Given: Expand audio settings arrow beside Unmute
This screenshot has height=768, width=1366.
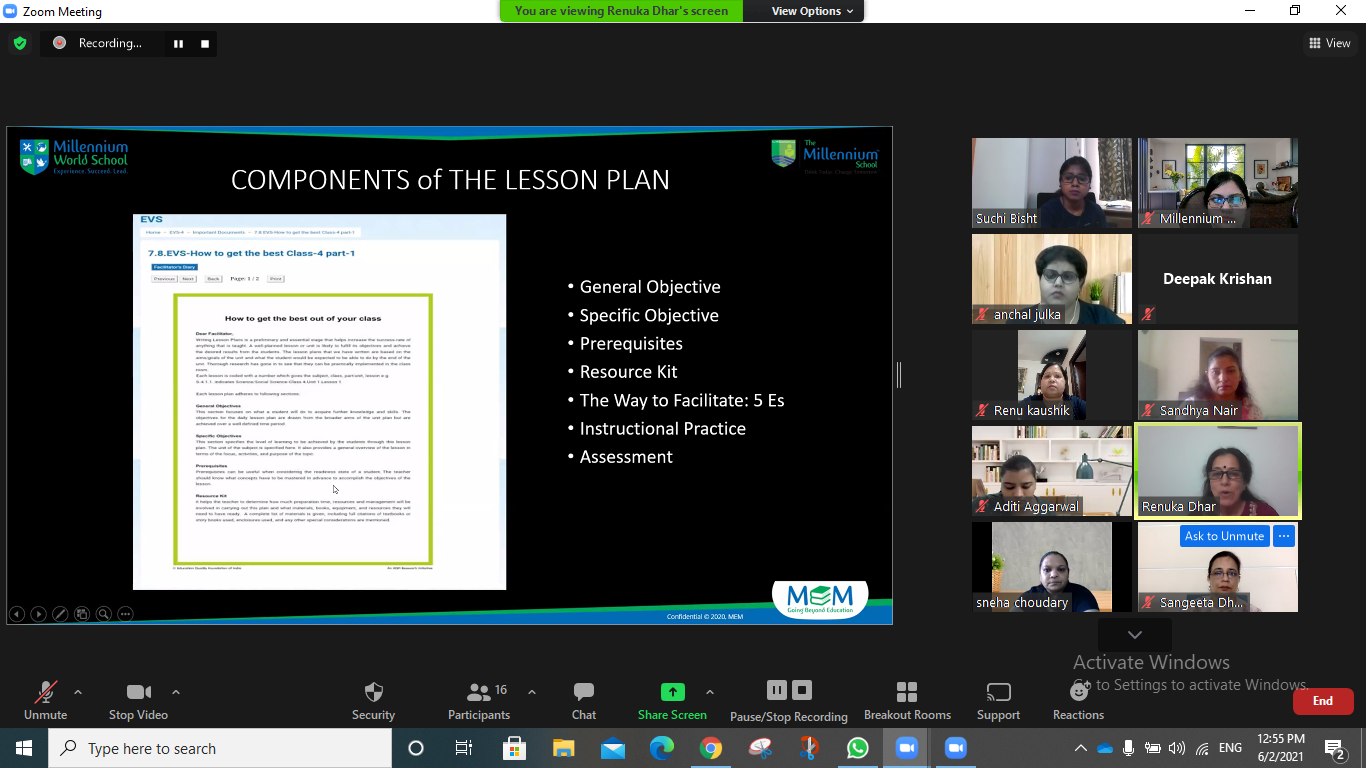Looking at the screenshot, I should (78, 691).
